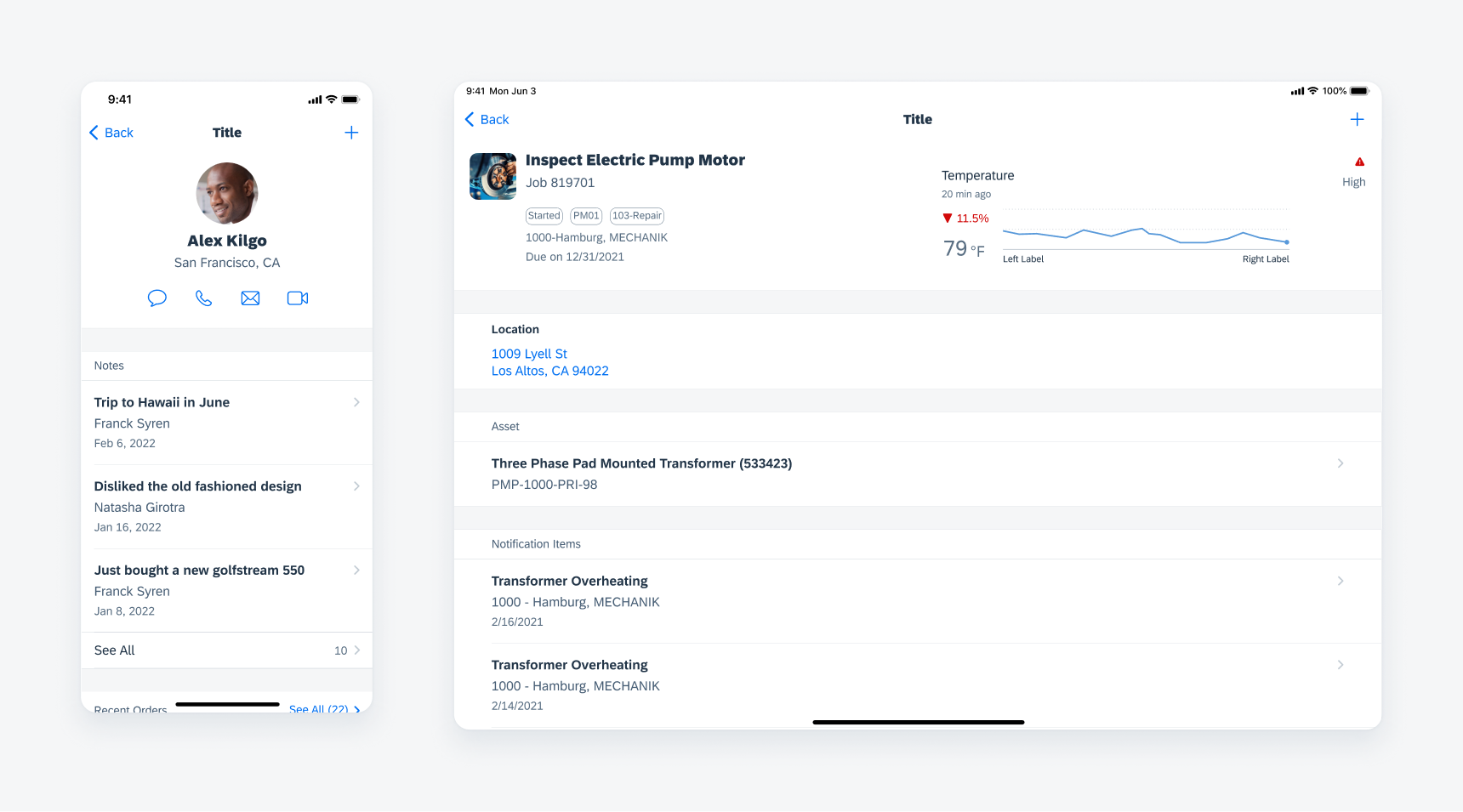Expand chevron for Trip to Hawaii in June
This screenshot has width=1463, height=812.
point(356,402)
